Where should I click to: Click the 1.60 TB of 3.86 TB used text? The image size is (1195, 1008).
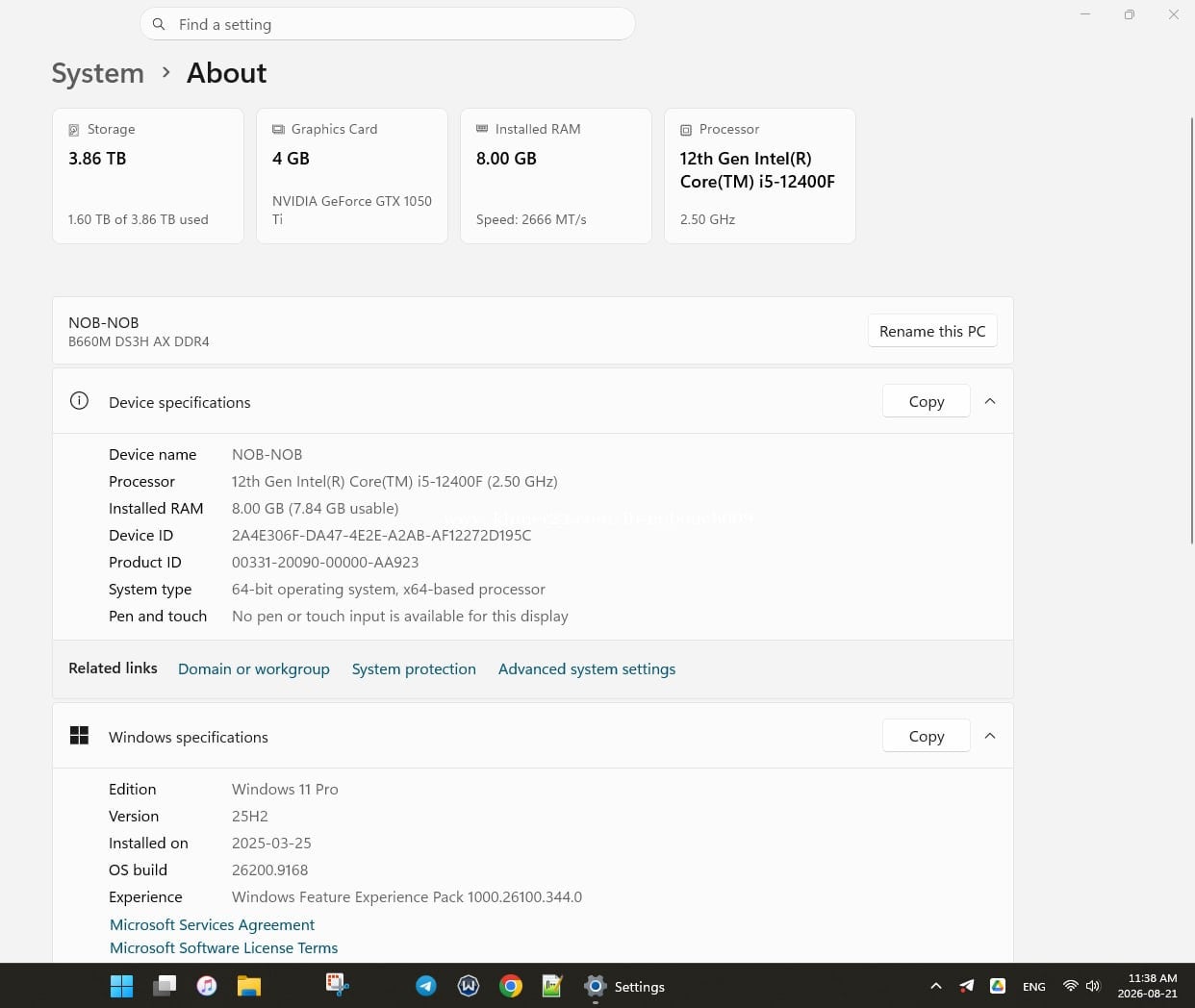point(138,219)
